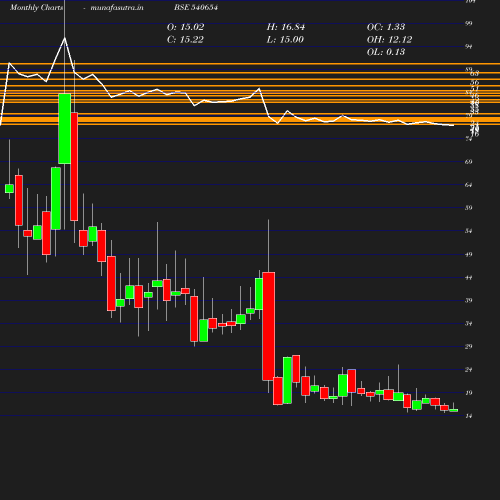Click the '34' price axis label
Image resolution: width=500 pixels, height=500 pixels.
coord(469,324)
